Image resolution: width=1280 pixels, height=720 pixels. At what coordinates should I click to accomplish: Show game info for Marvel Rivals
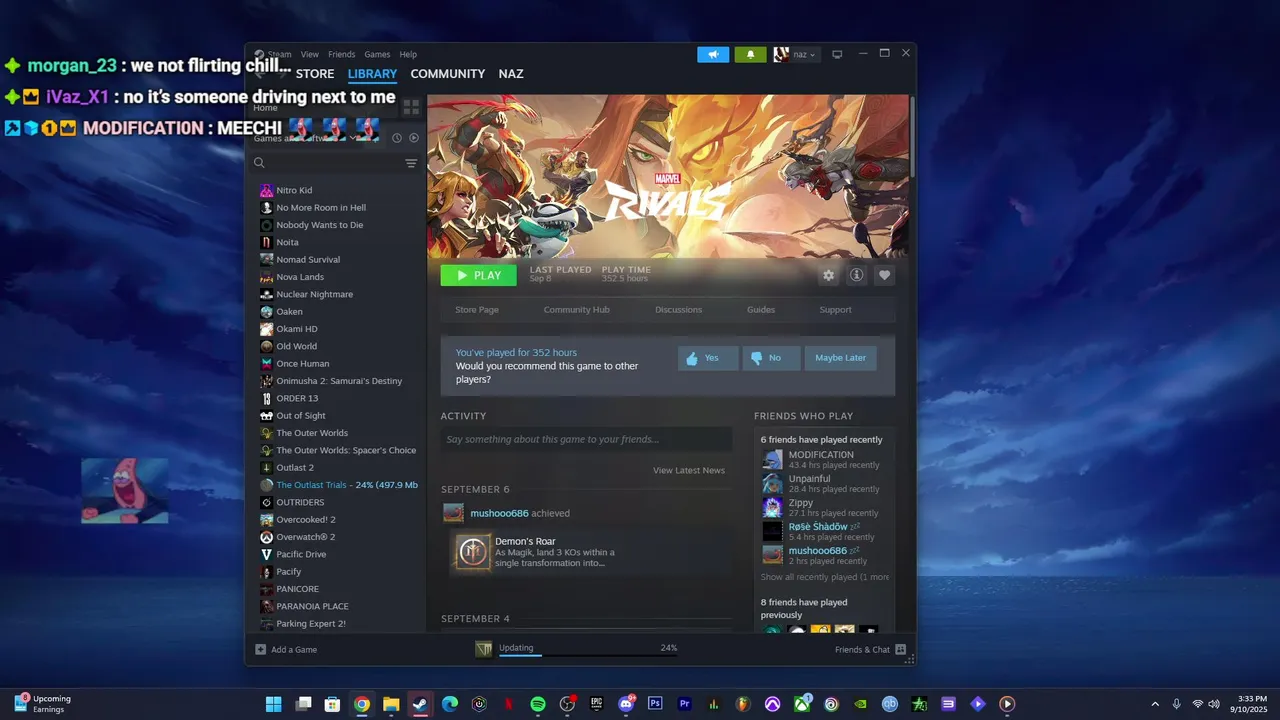(x=856, y=275)
